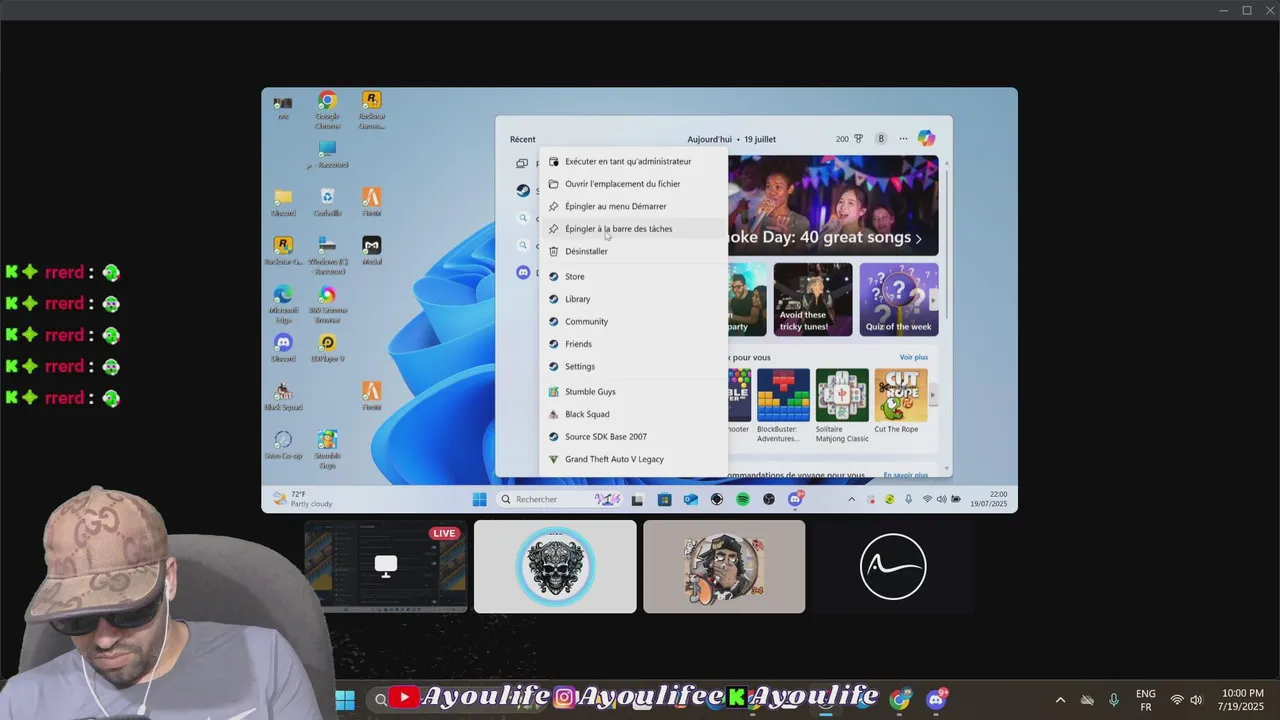Select Exécuter en tant qu'administrateur

point(634,161)
